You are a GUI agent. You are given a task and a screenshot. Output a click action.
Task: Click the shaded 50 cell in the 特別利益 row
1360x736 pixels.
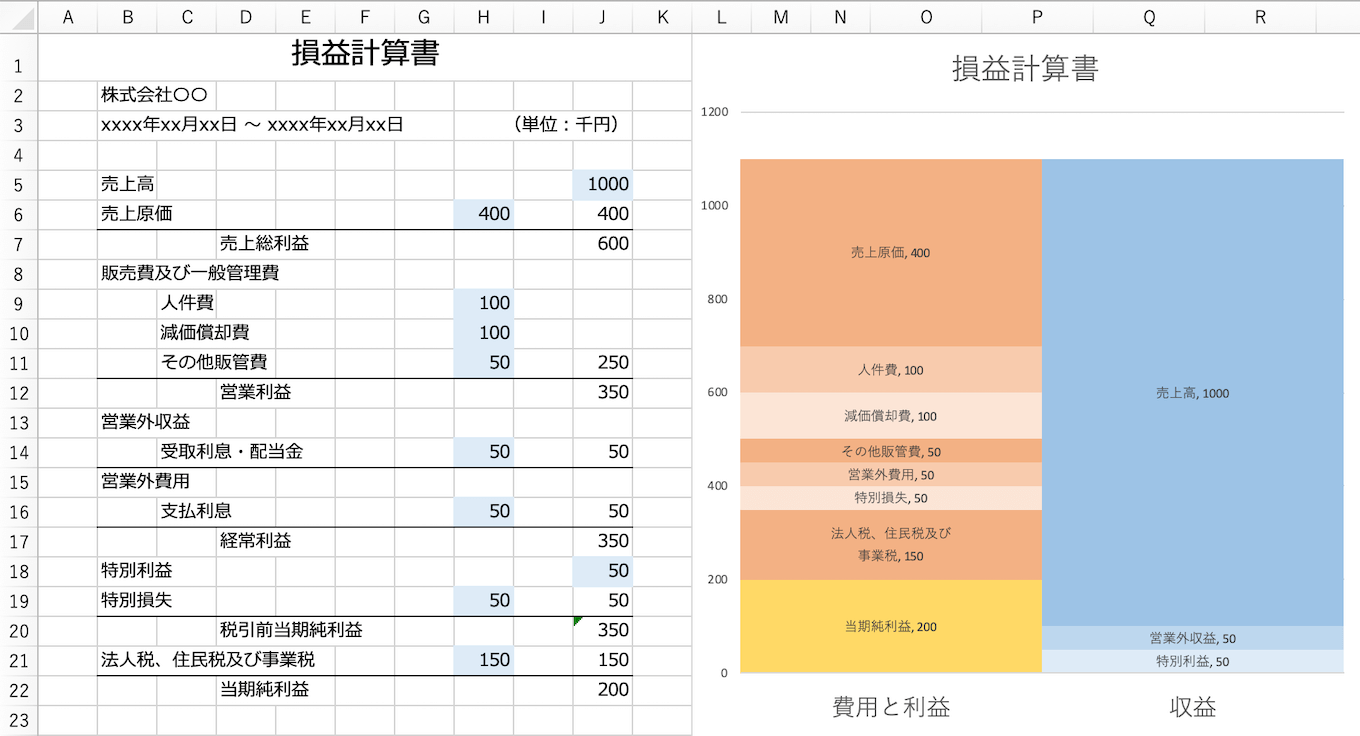(603, 571)
